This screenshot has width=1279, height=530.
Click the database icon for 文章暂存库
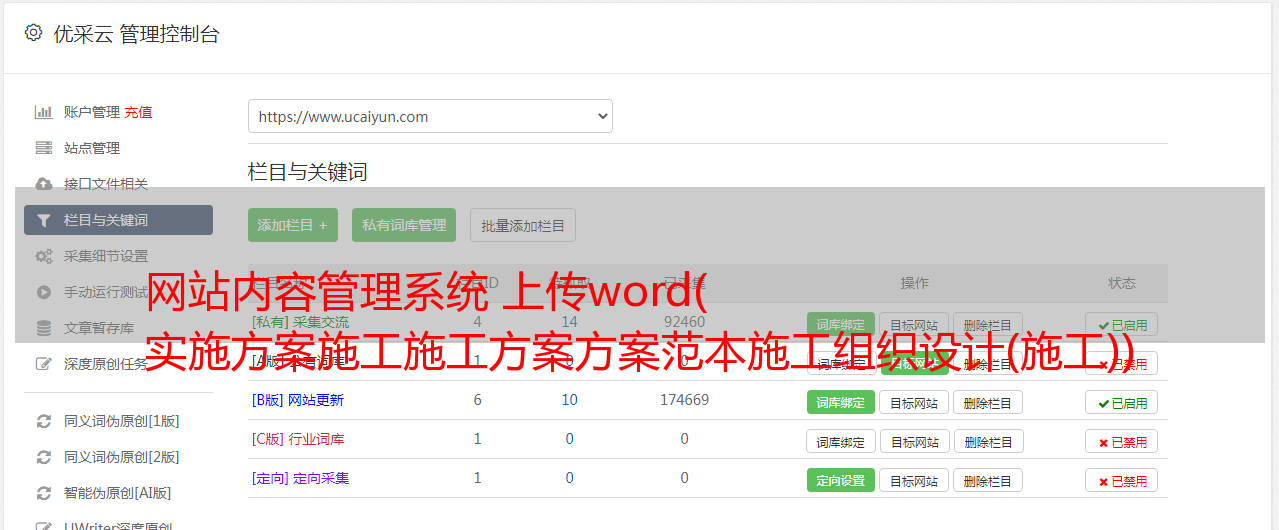tap(44, 328)
